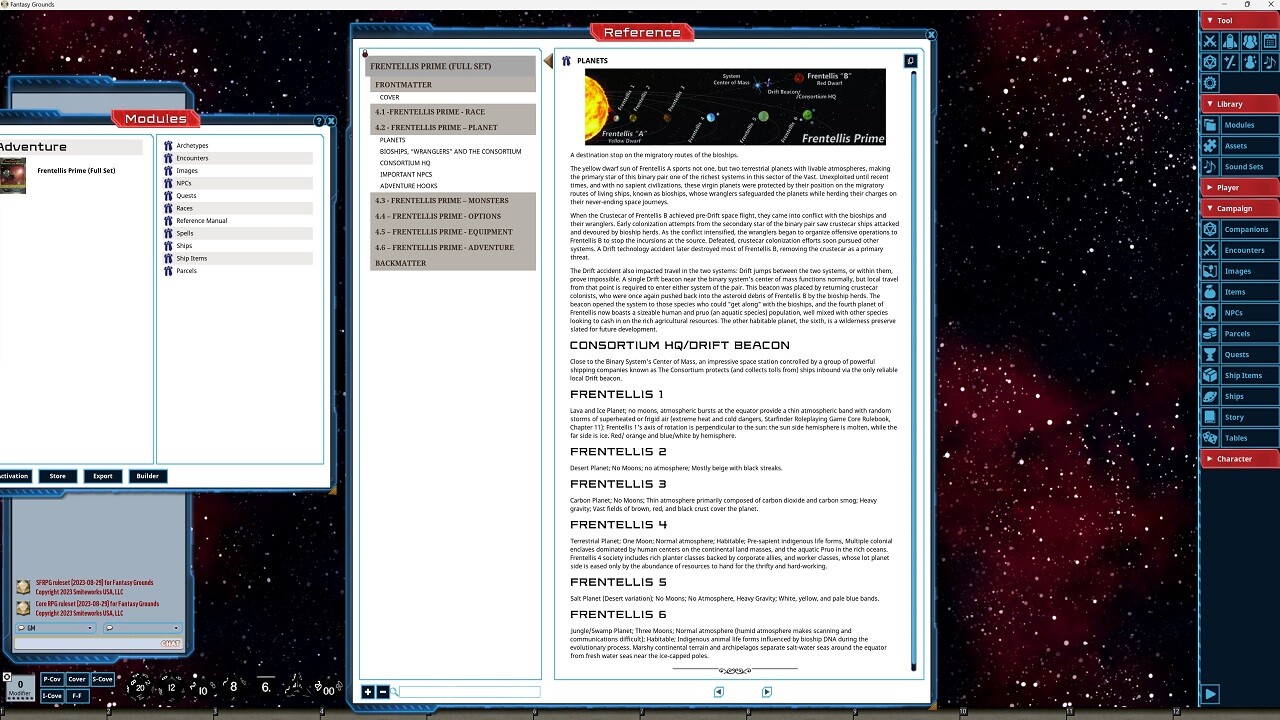This screenshot has width=1280, height=720.
Task: Open chapter 4.1 Frentellis Prime - Race
Action: click(453, 112)
